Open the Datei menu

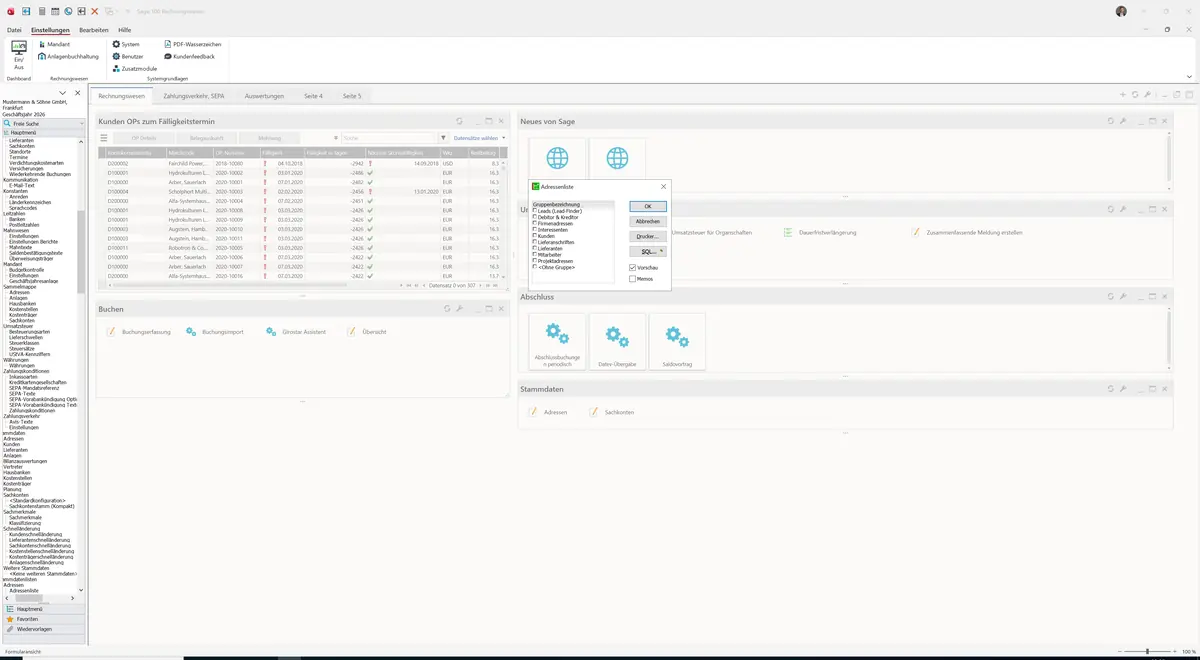[14, 30]
